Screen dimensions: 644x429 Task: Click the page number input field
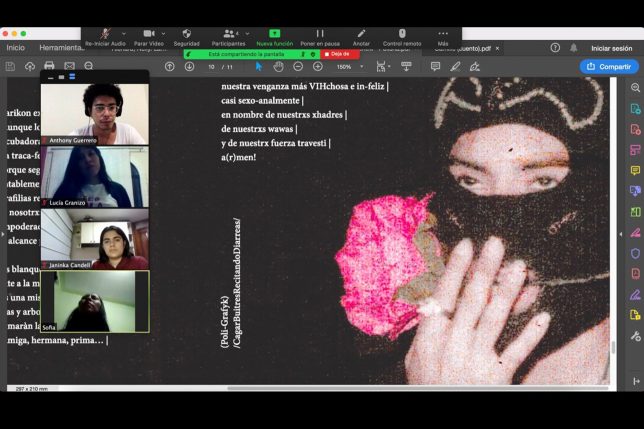pyautogui.click(x=211, y=66)
